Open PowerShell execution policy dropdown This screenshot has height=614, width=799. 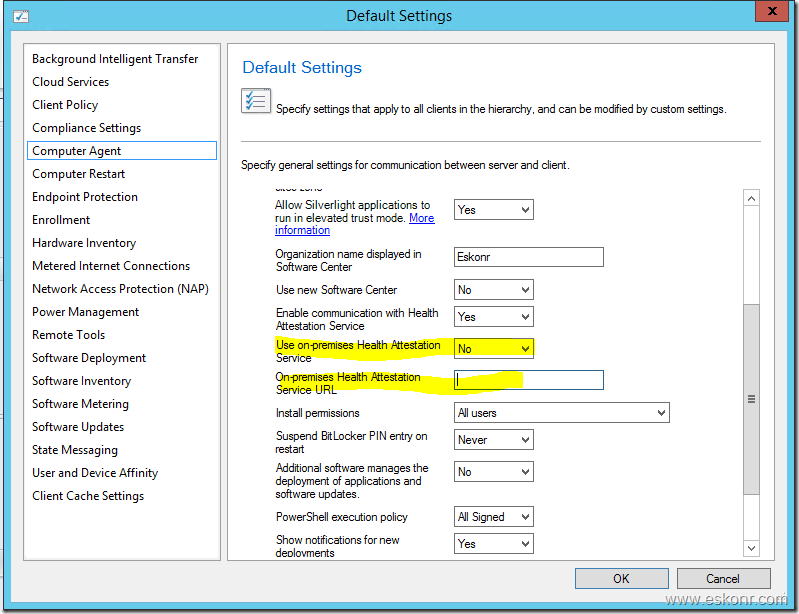(493, 517)
